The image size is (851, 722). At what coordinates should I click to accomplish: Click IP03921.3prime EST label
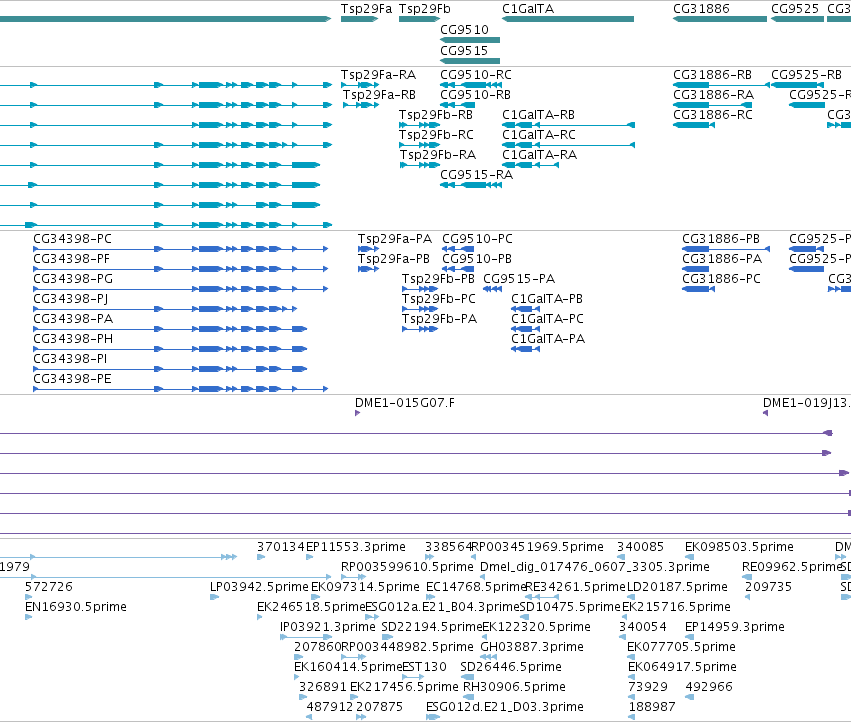(x=328, y=627)
